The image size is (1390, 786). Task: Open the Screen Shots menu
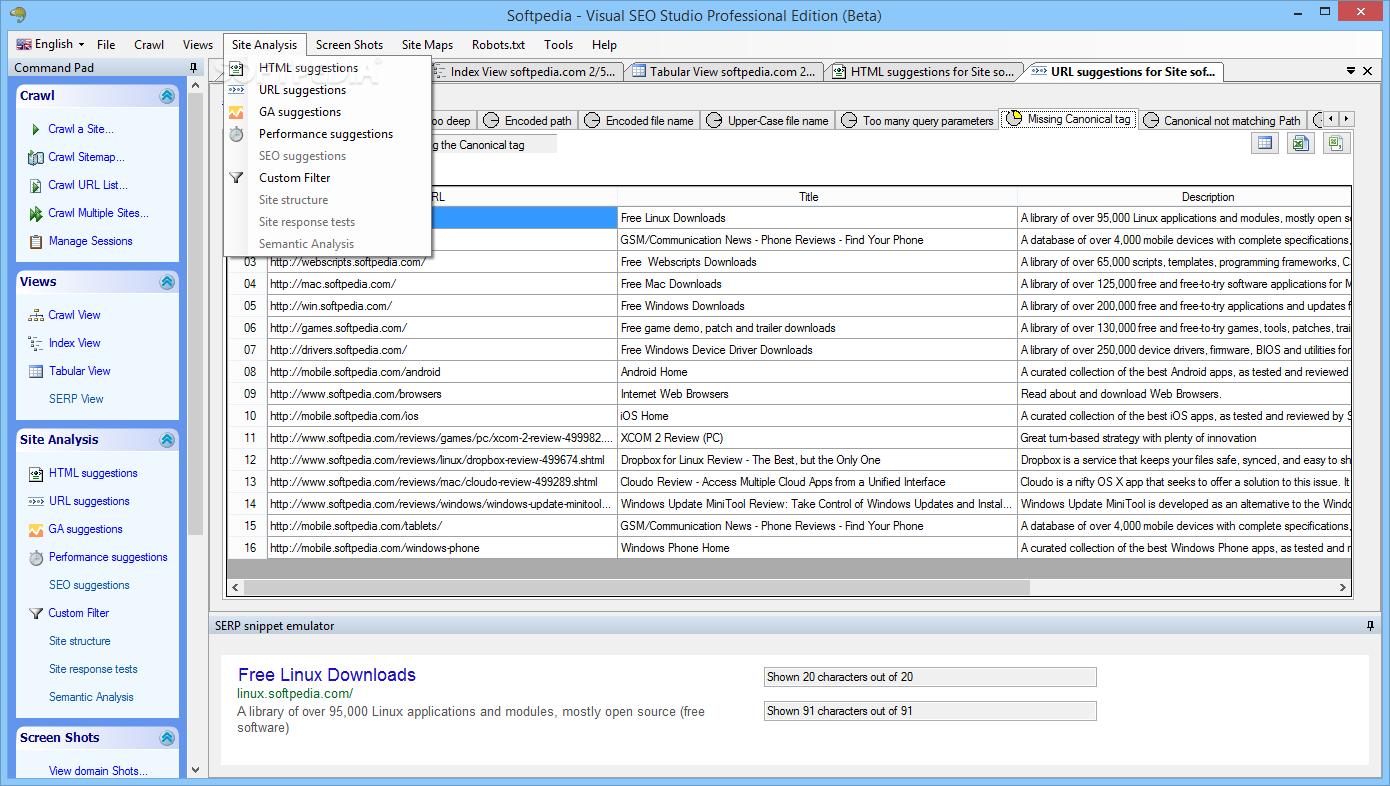(349, 45)
